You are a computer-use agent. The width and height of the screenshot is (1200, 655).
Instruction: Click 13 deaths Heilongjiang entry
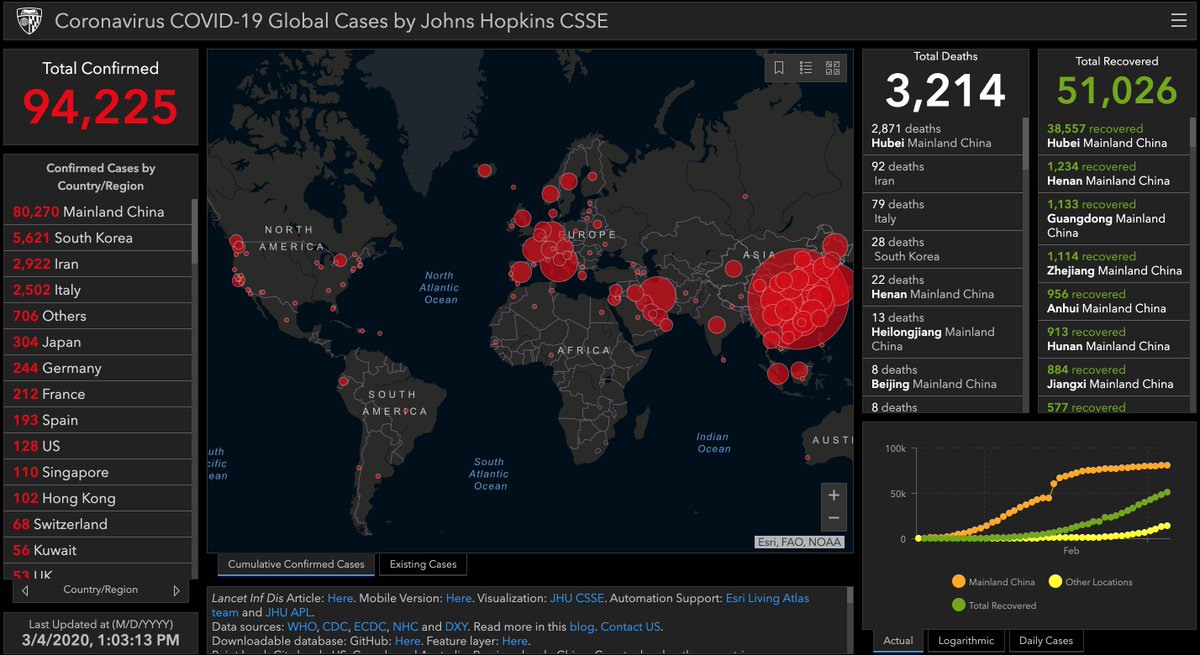click(x=942, y=333)
